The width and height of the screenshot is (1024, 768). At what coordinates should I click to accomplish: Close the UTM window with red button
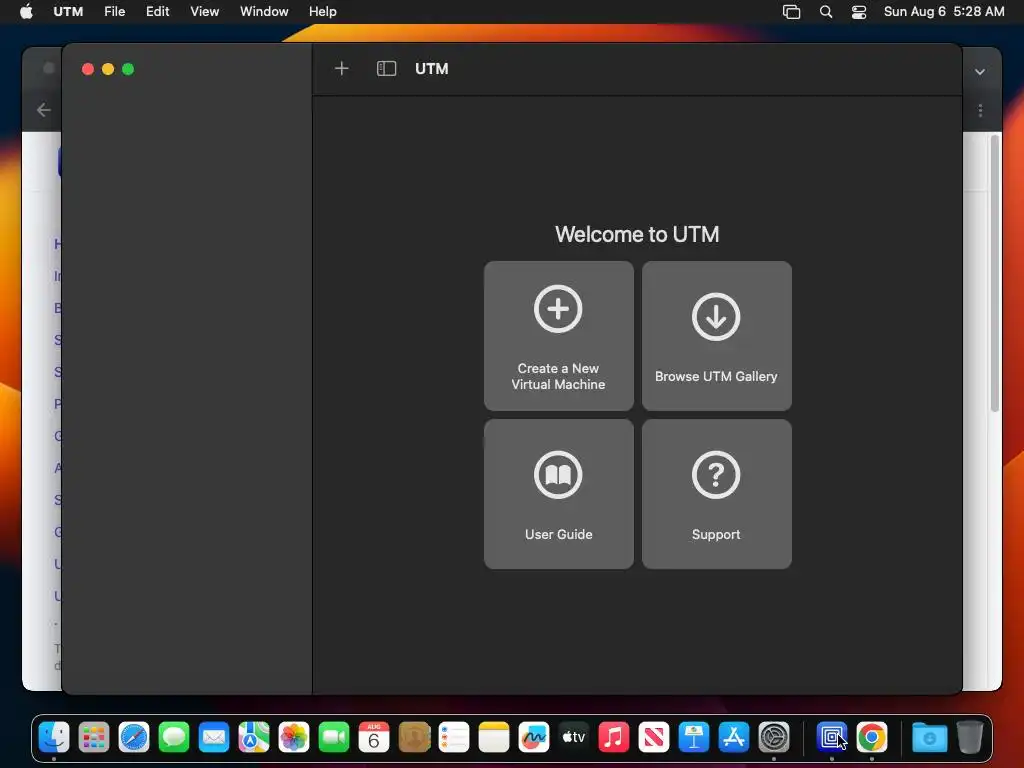(88, 69)
